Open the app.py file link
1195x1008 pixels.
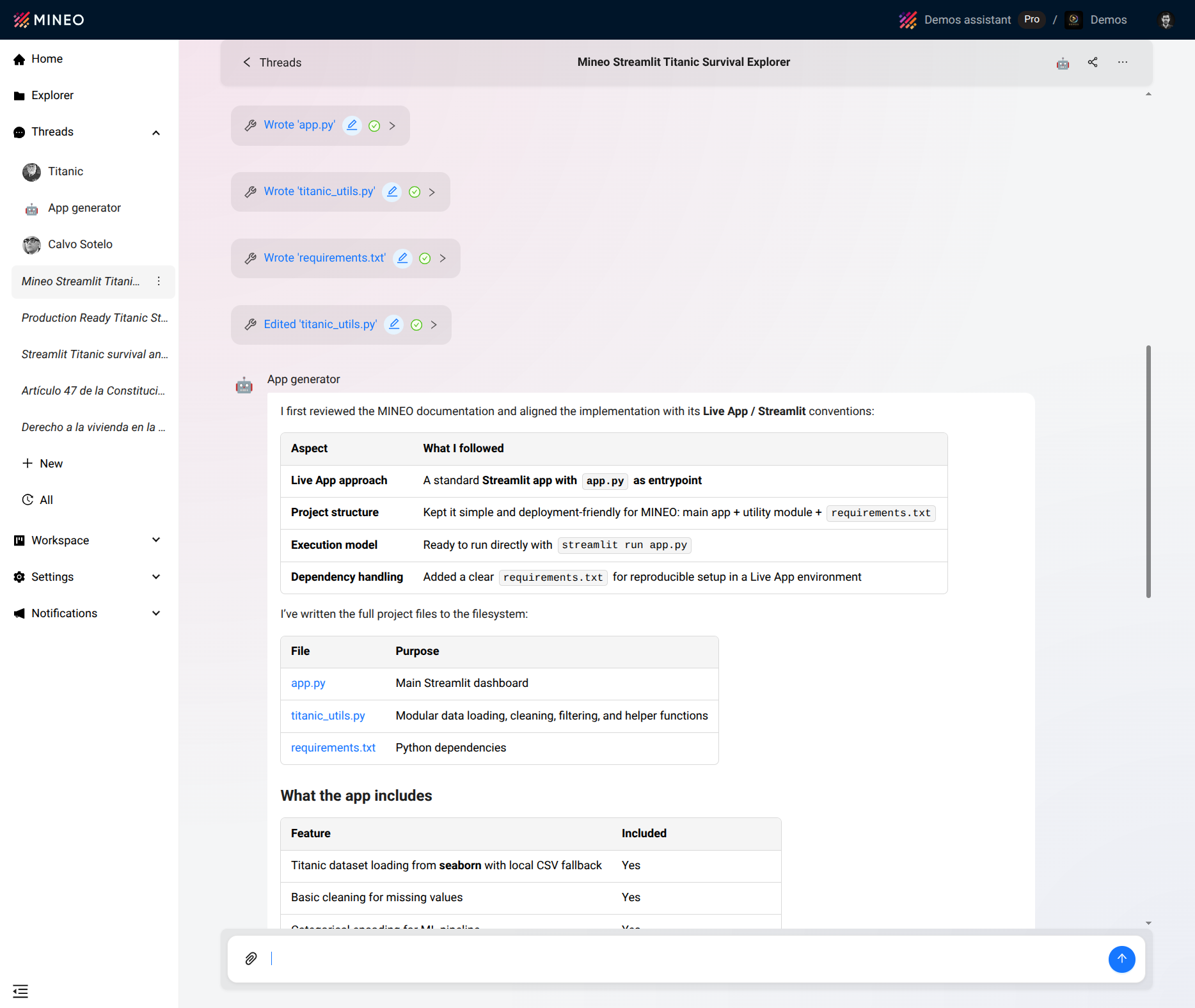pos(308,683)
